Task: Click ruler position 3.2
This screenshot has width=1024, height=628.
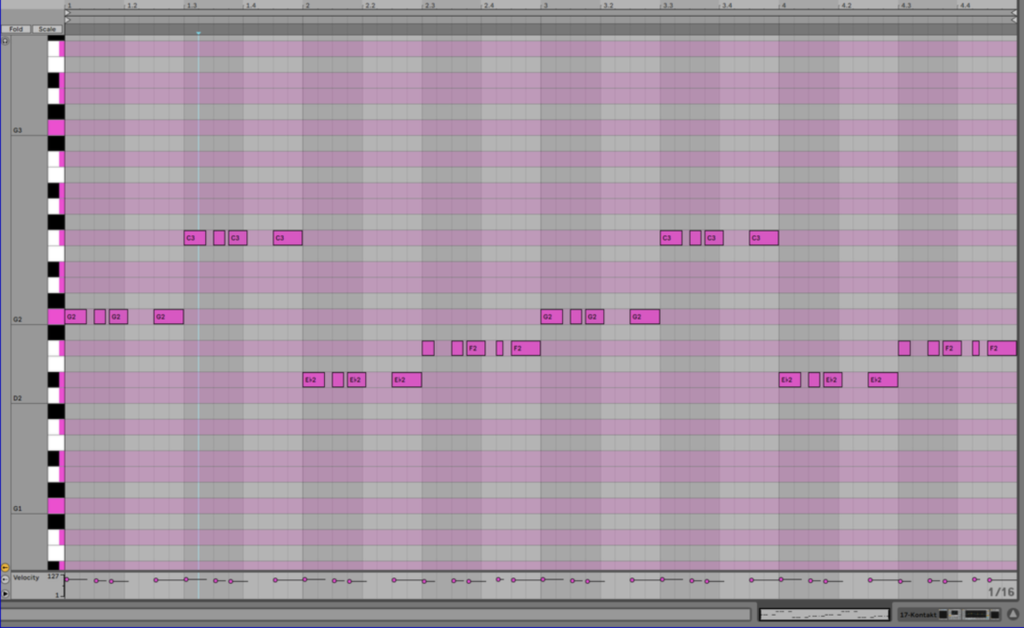Action: (x=607, y=5)
